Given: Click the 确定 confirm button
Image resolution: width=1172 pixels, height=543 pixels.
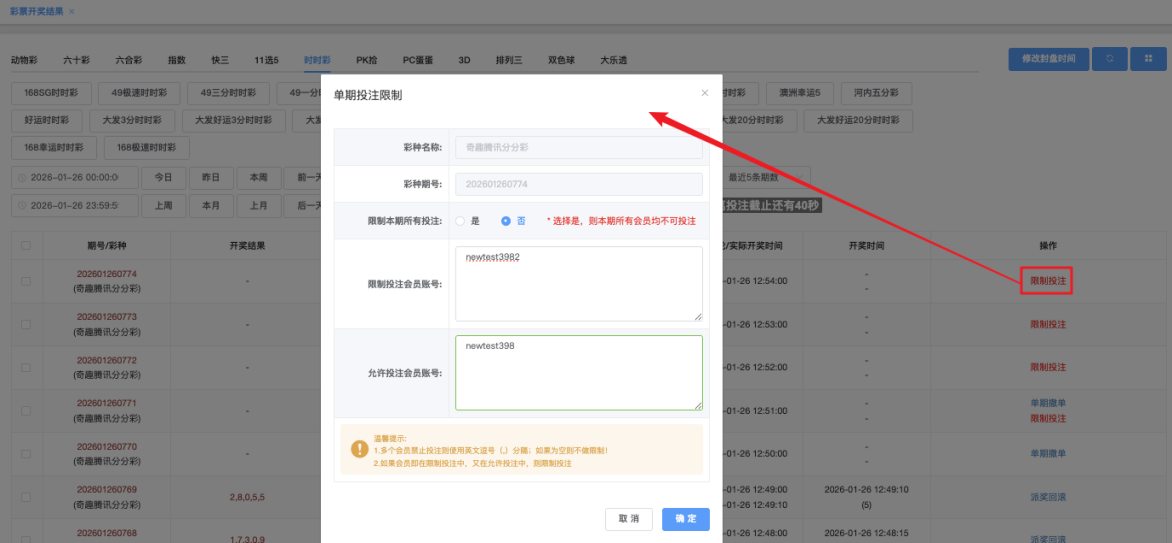Looking at the screenshot, I should (685, 519).
